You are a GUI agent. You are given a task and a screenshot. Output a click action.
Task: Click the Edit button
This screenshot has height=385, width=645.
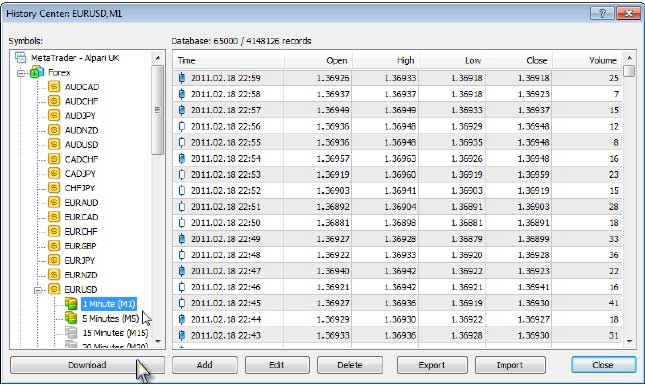pyautogui.click(x=277, y=365)
